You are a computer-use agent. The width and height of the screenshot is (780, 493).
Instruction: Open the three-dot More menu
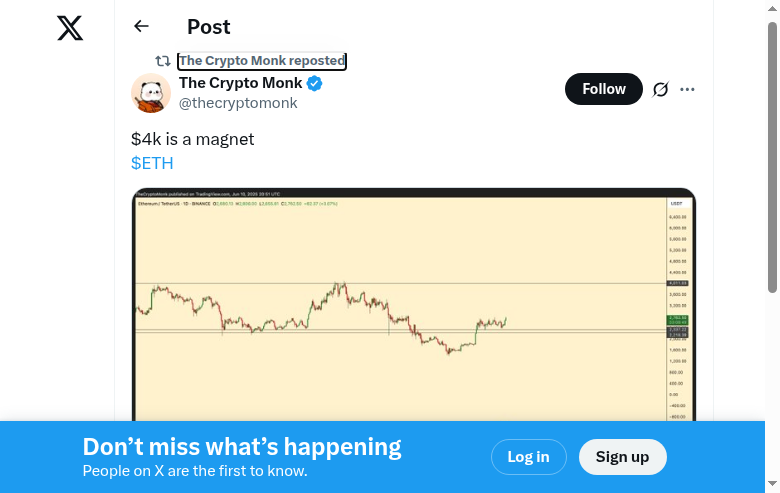(x=687, y=89)
